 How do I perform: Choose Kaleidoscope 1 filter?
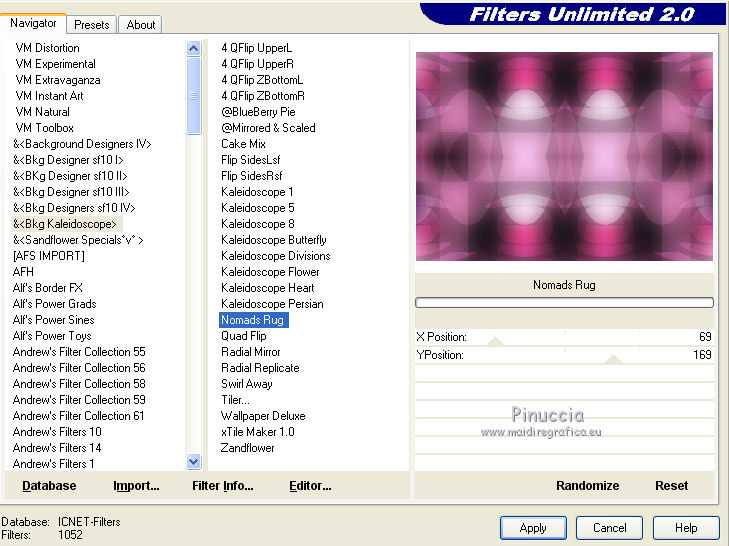(x=257, y=192)
